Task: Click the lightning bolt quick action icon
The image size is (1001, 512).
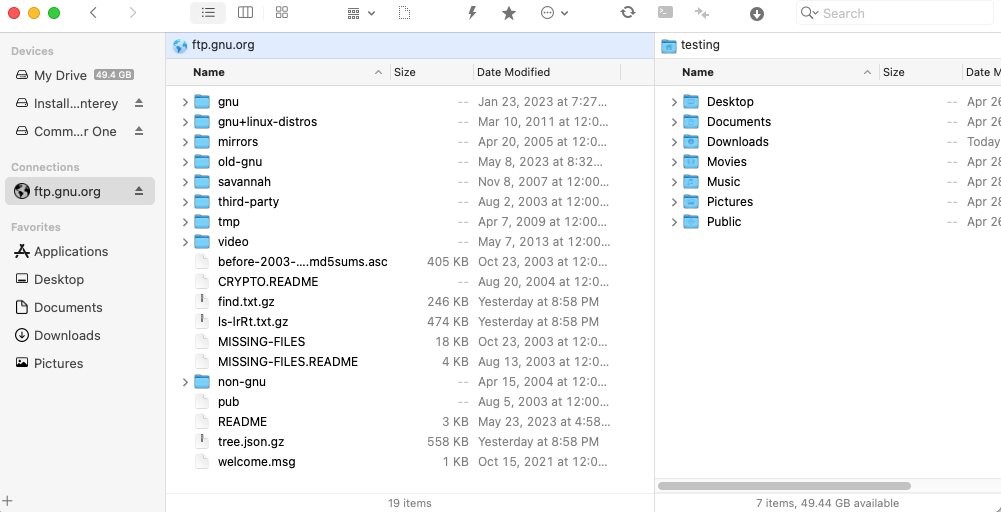Action: [x=472, y=13]
